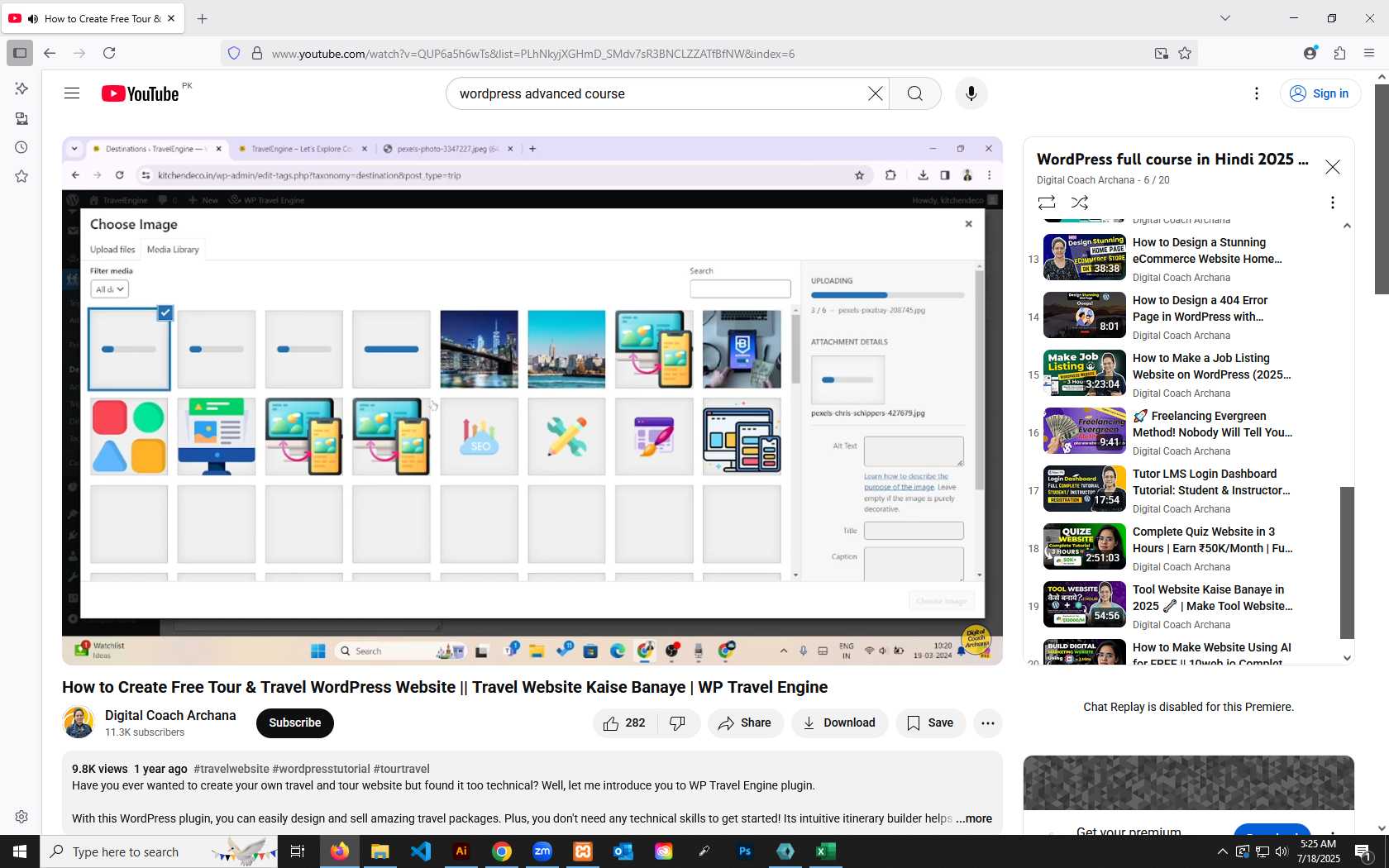1389x868 pixels.
Task: Go to the YouTube home logo
Action: (x=140, y=93)
